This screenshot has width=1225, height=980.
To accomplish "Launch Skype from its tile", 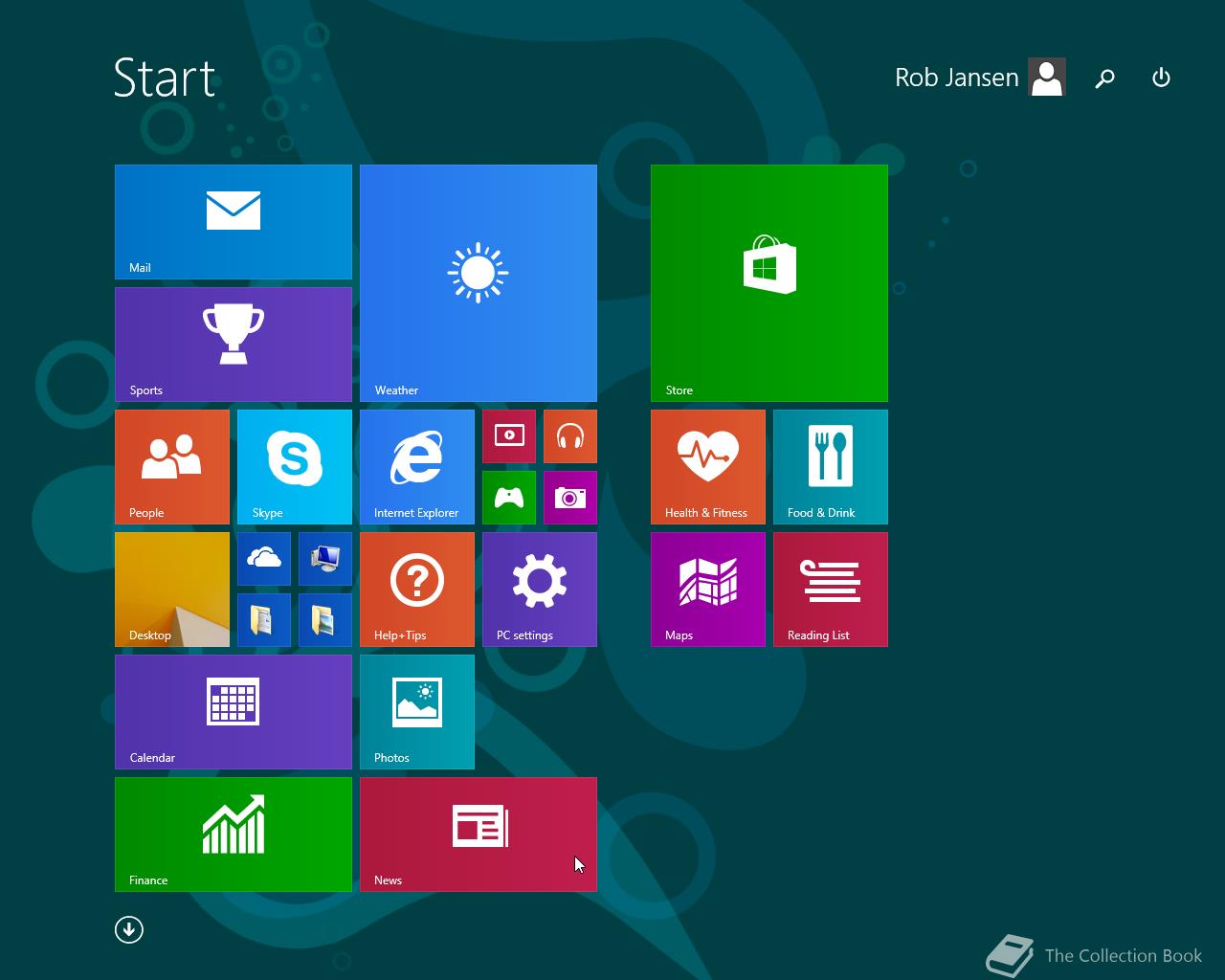I will click(x=295, y=467).
